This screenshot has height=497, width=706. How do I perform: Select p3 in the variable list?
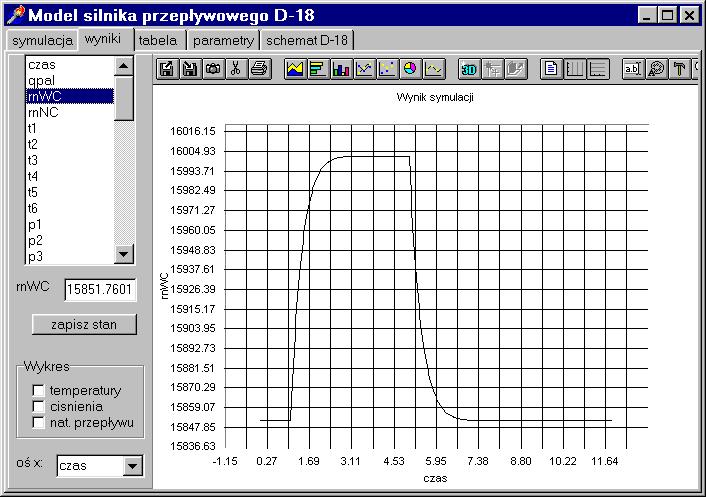point(70,256)
